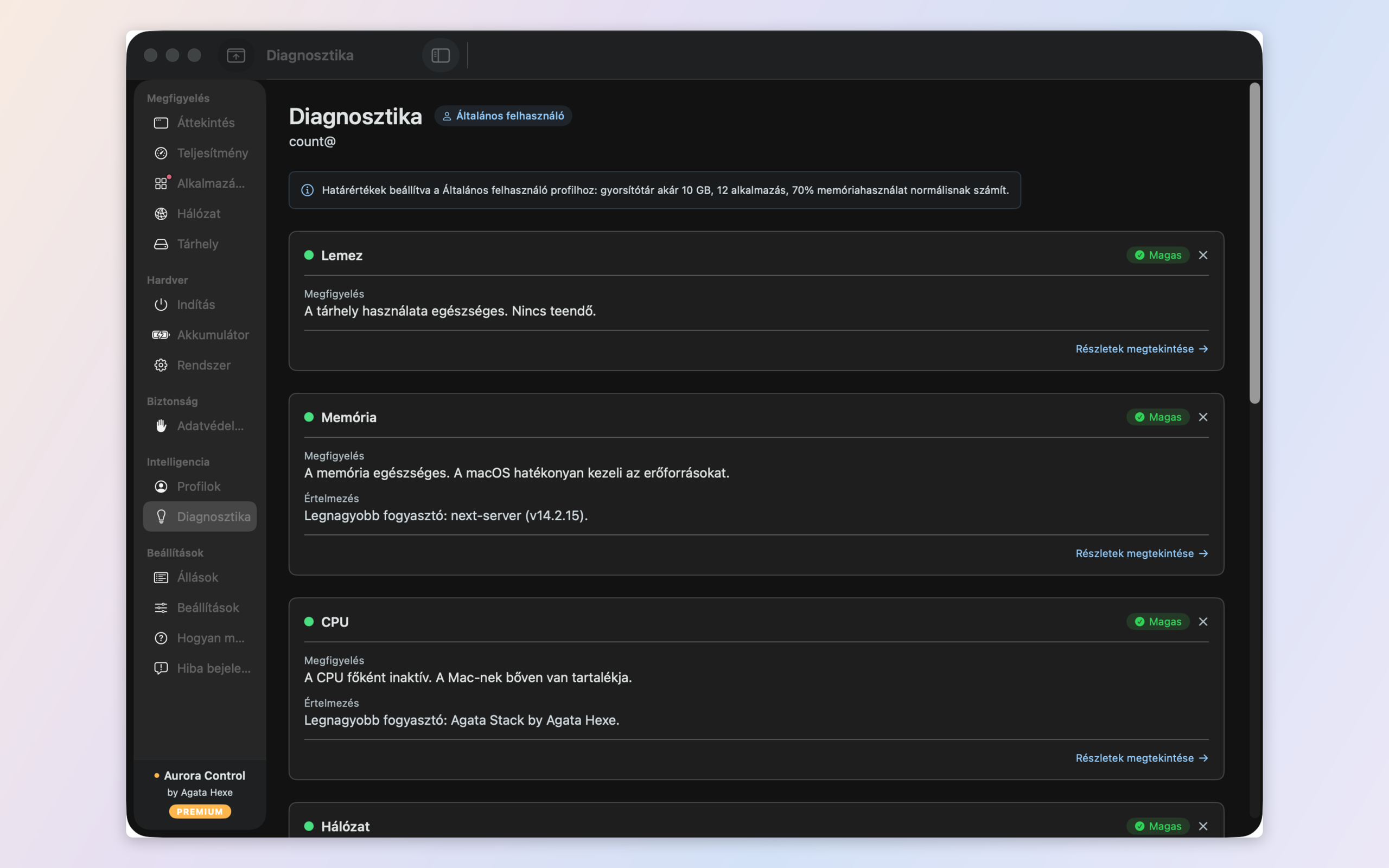
Task: Click the Memória card title
Action: click(x=348, y=417)
